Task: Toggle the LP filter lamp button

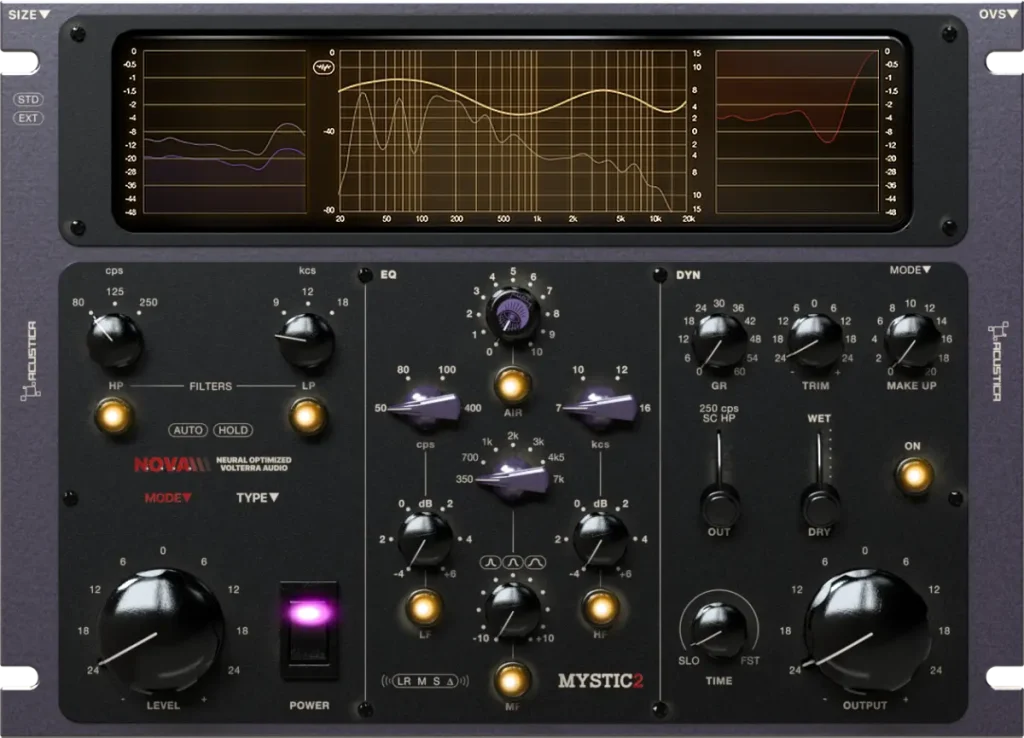Action: pyautogui.click(x=307, y=416)
